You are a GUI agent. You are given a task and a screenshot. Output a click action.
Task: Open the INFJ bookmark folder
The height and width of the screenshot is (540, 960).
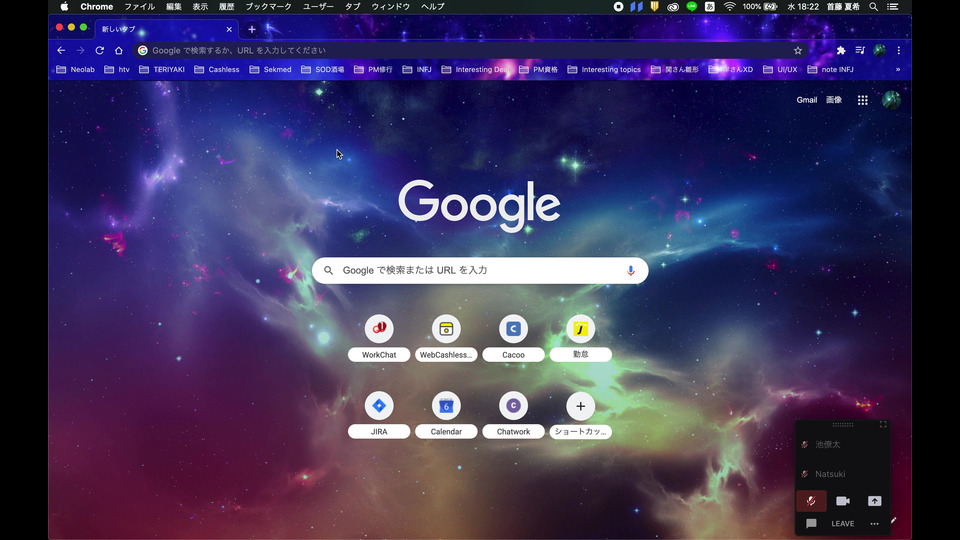(417, 70)
